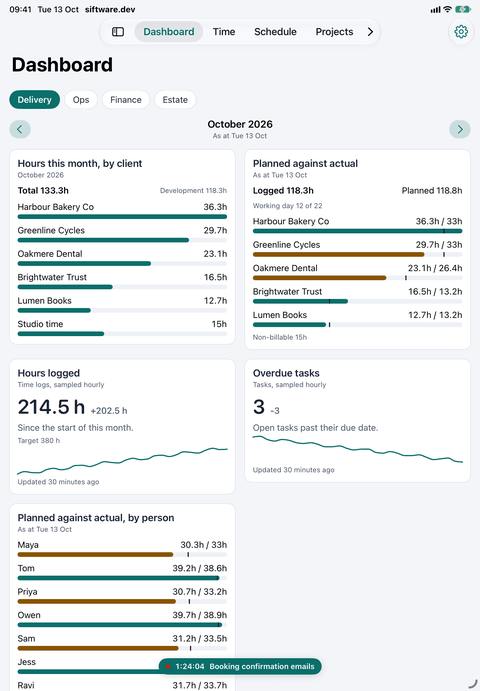
Task: Open the running timer Booking confirmation emails
Action: (x=240, y=666)
